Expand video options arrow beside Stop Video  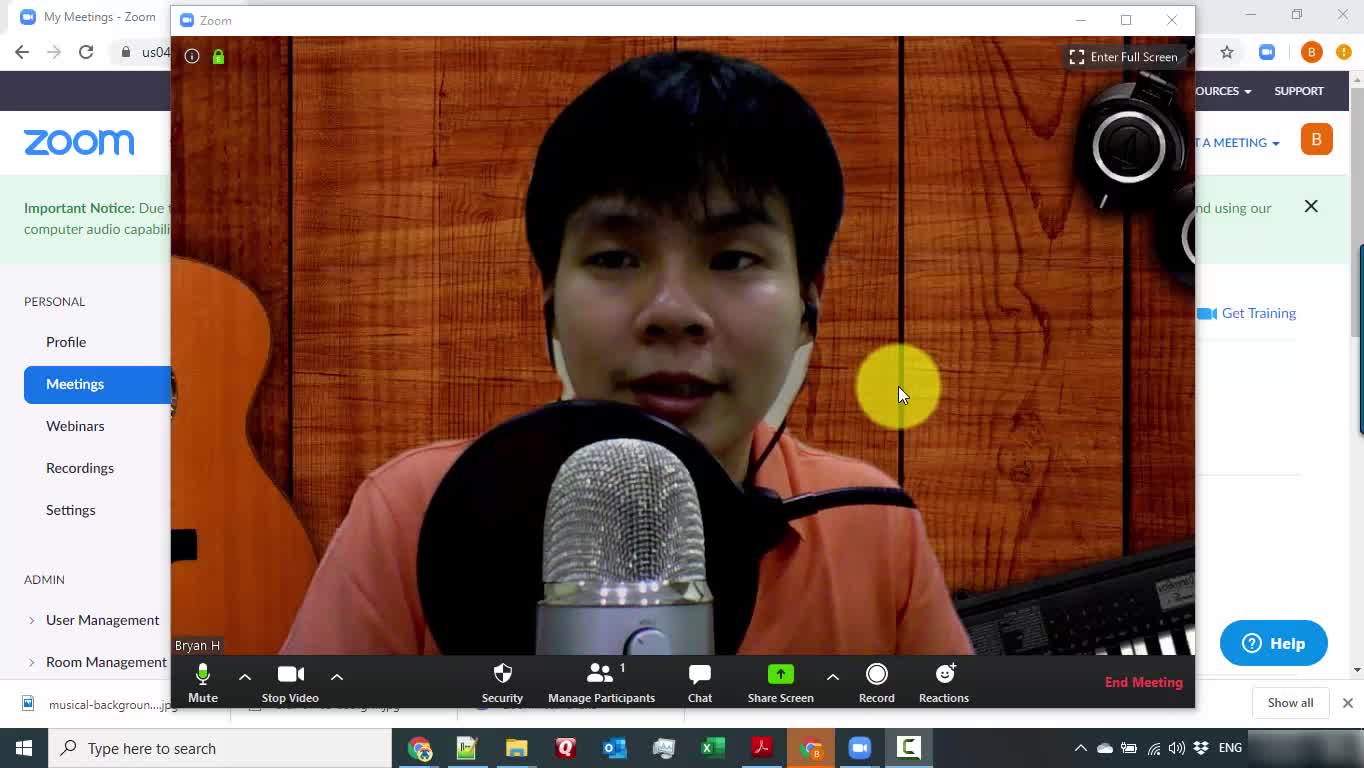[x=337, y=677]
